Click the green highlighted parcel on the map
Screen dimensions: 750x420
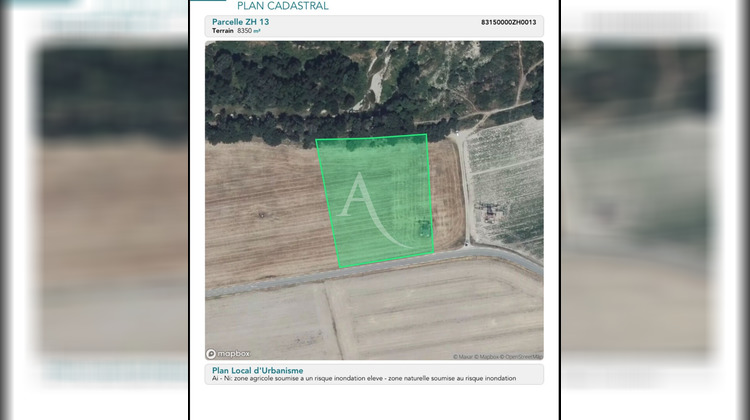[x=375, y=201]
